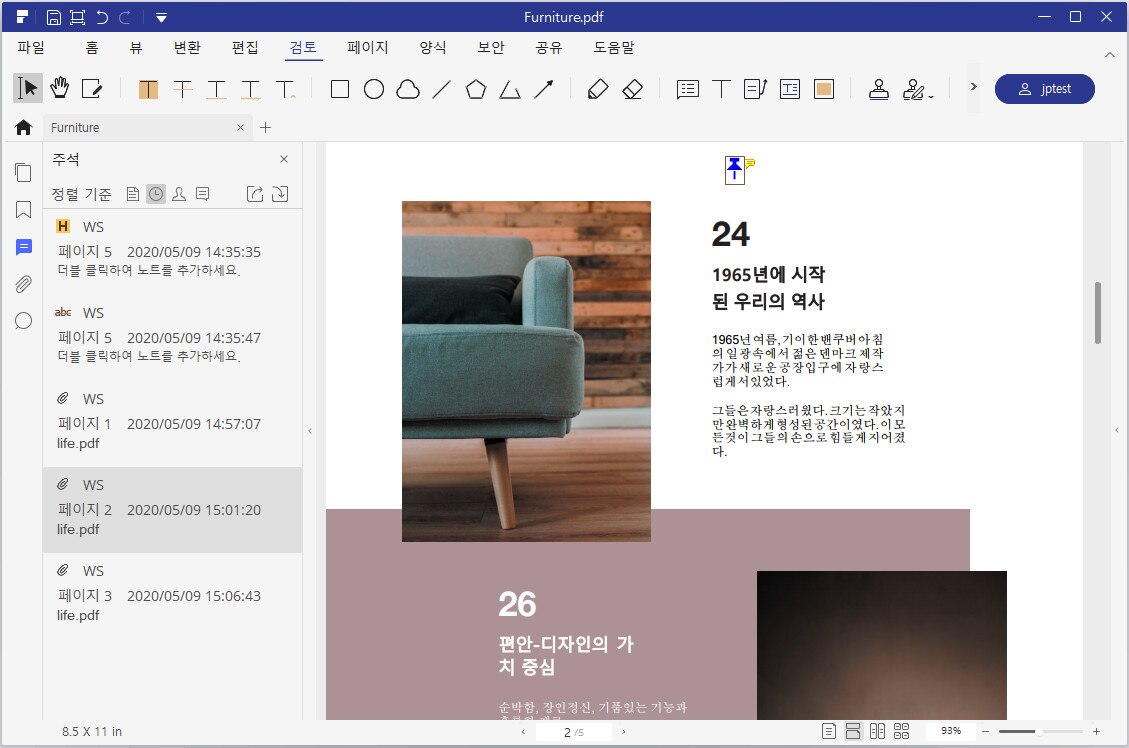Open a new tab with plus button
Image resolution: width=1129 pixels, height=748 pixels.
point(266,127)
